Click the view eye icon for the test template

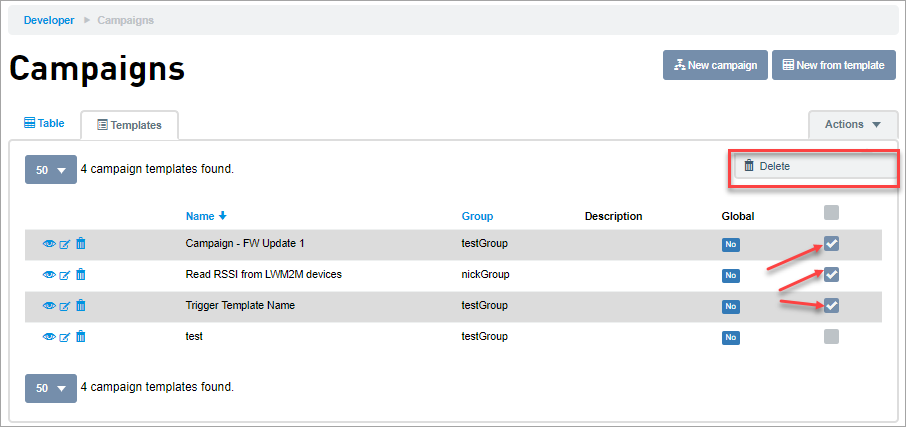pos(48,337)
